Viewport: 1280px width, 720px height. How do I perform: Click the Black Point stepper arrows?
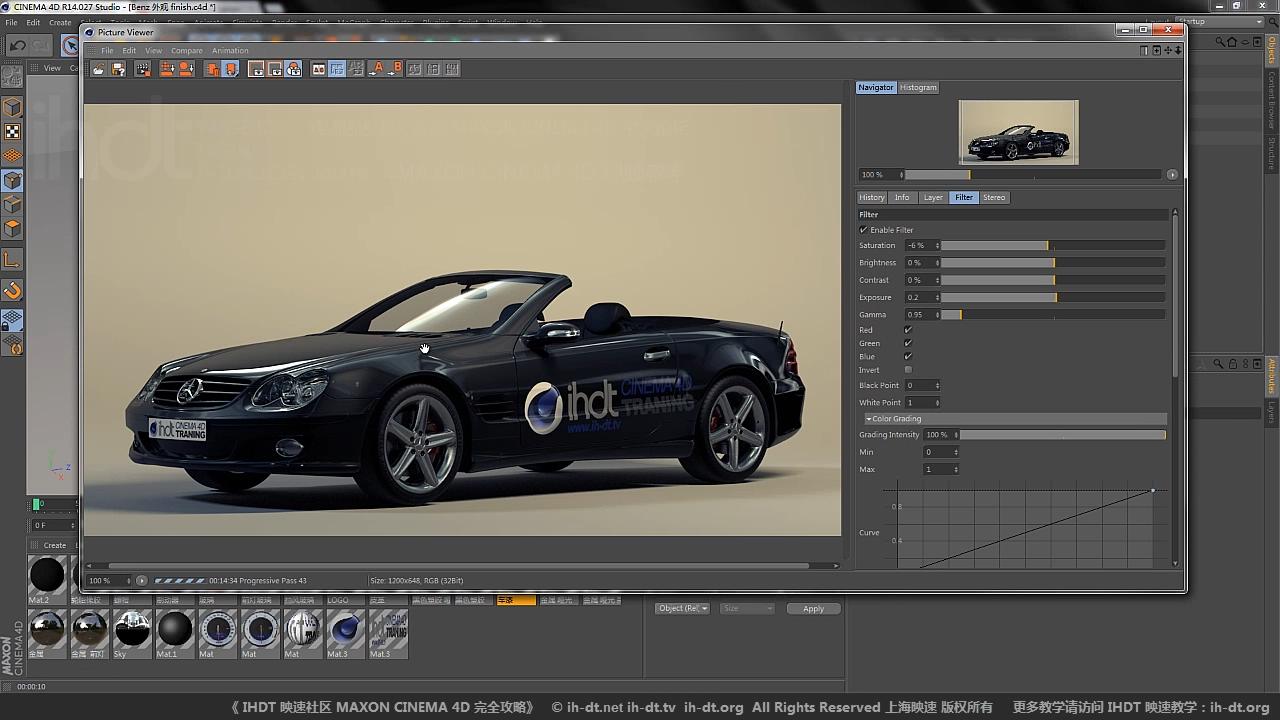[x=937, y=385]
